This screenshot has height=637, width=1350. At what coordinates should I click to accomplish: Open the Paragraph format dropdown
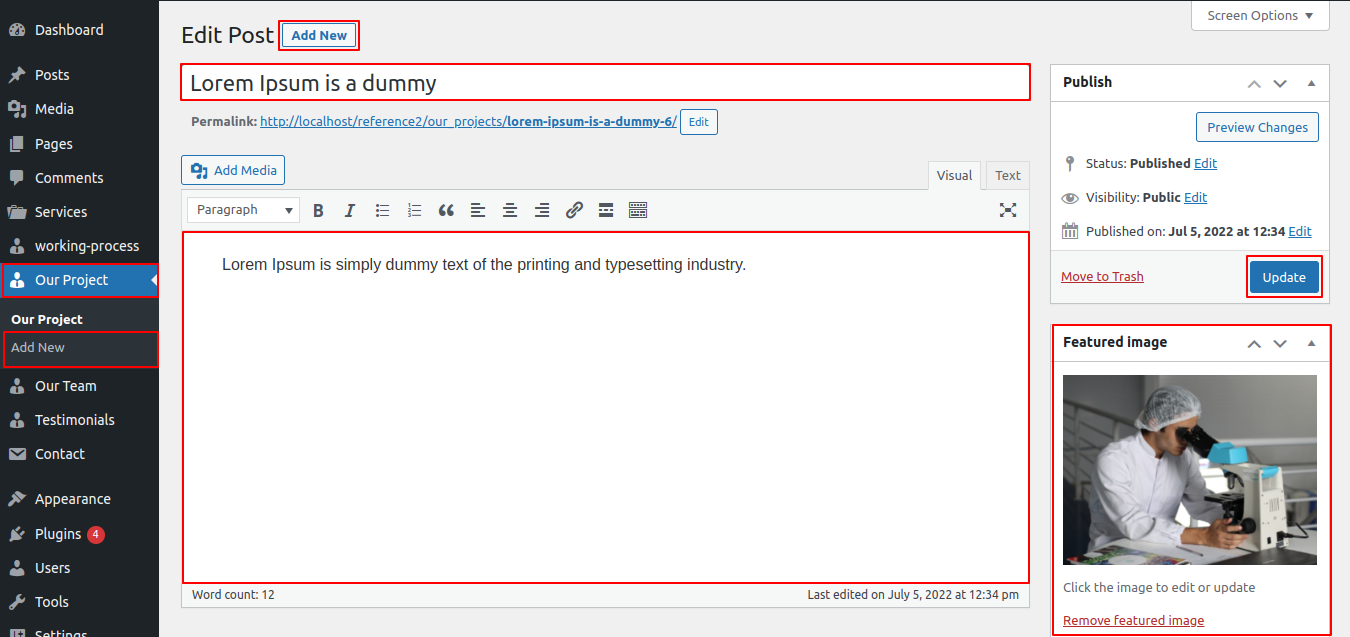(243, 210)
